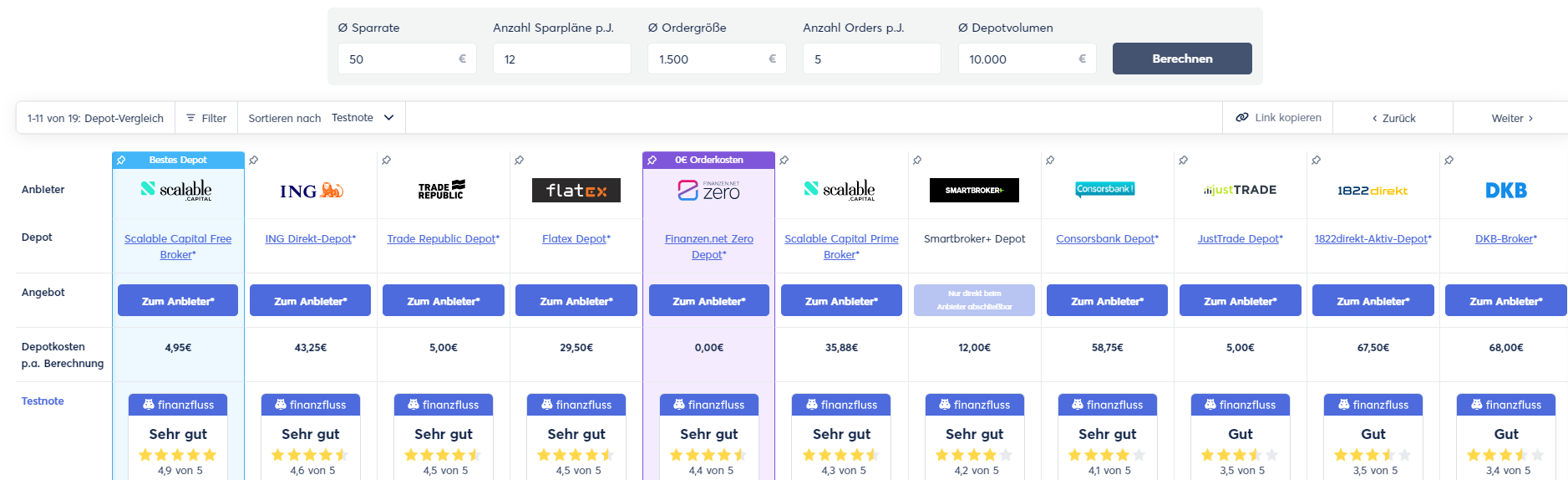1568x480 pixels.
Task: Click the DKB logo
Action: click(1506, 191)
